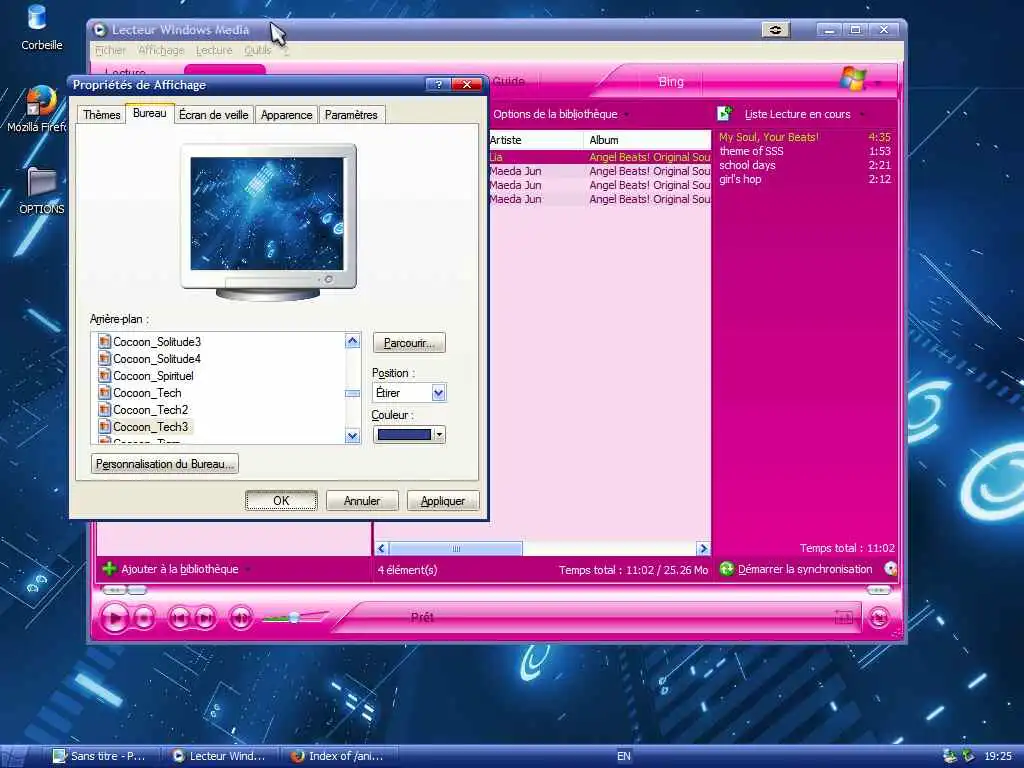Click the network tray icon in taskbar
This screenshot has width=1024, height=768.
pos(950,756)
